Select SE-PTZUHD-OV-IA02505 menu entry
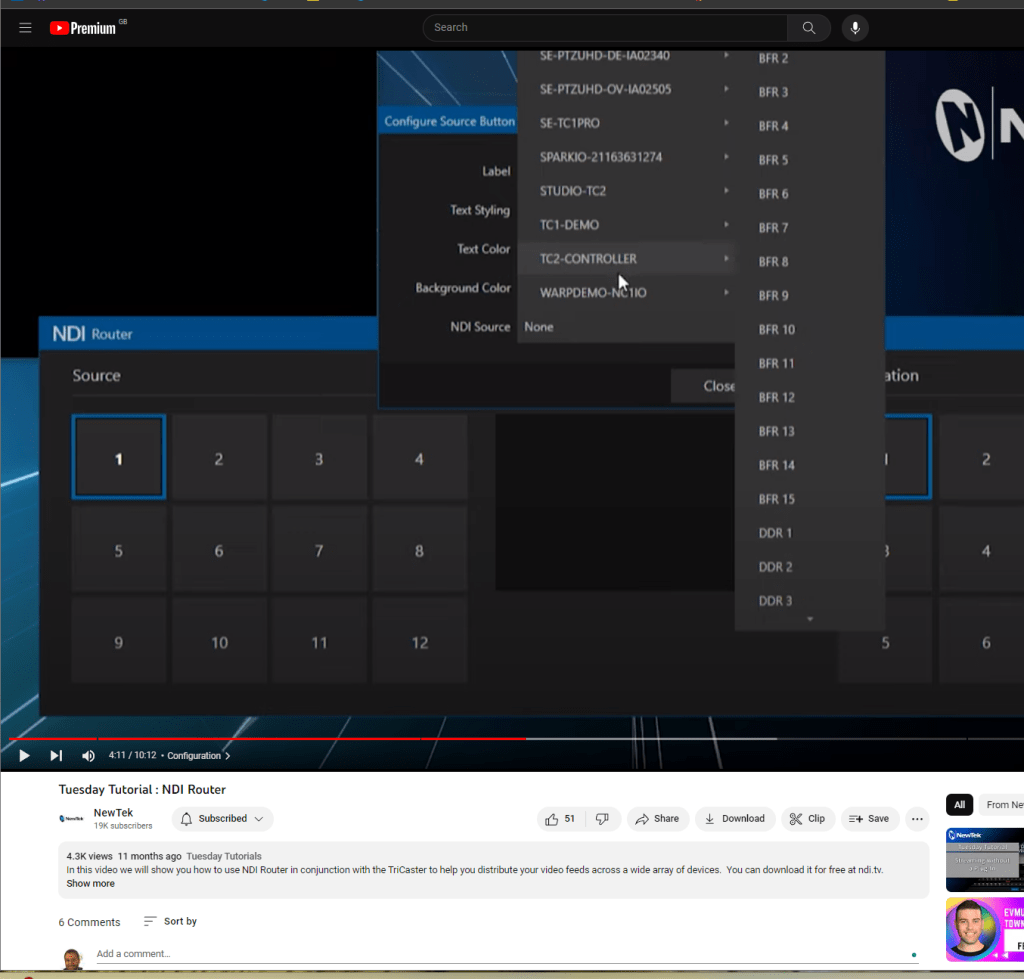The image size is (1024, 979). click(626, 89)
